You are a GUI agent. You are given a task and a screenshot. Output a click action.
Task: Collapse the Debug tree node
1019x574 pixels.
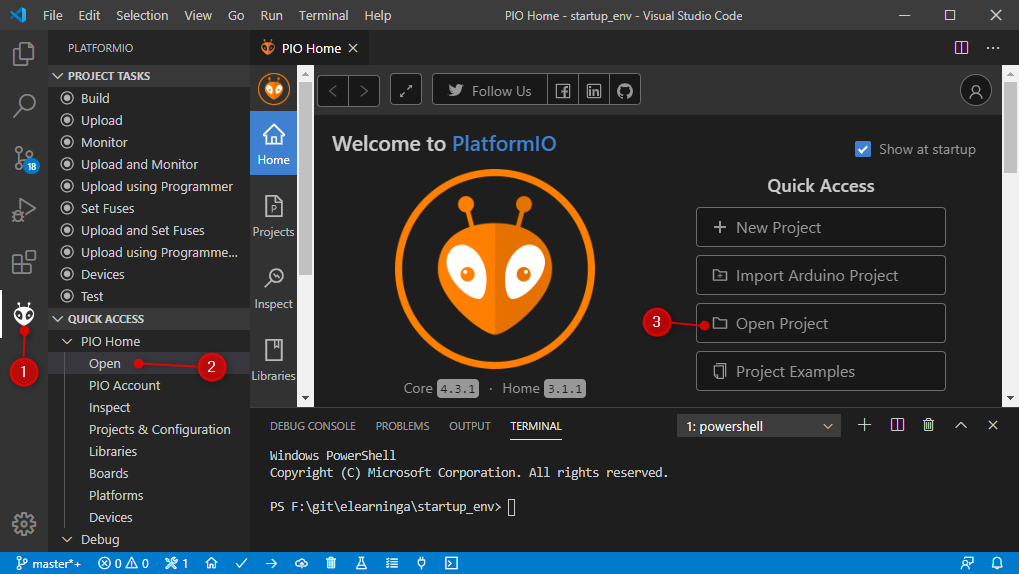[x=67, y=540]
